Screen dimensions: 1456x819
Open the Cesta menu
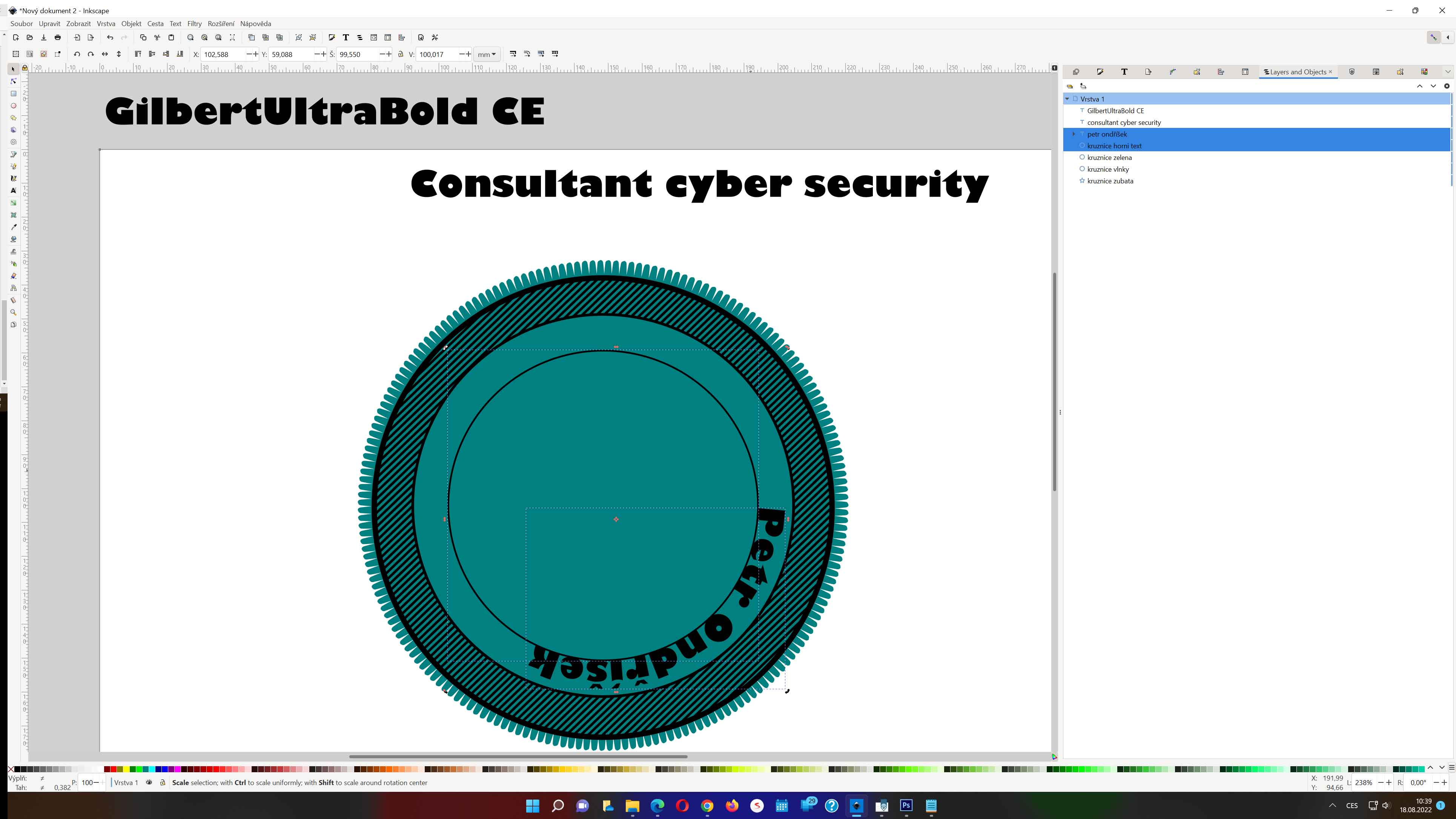155,24
